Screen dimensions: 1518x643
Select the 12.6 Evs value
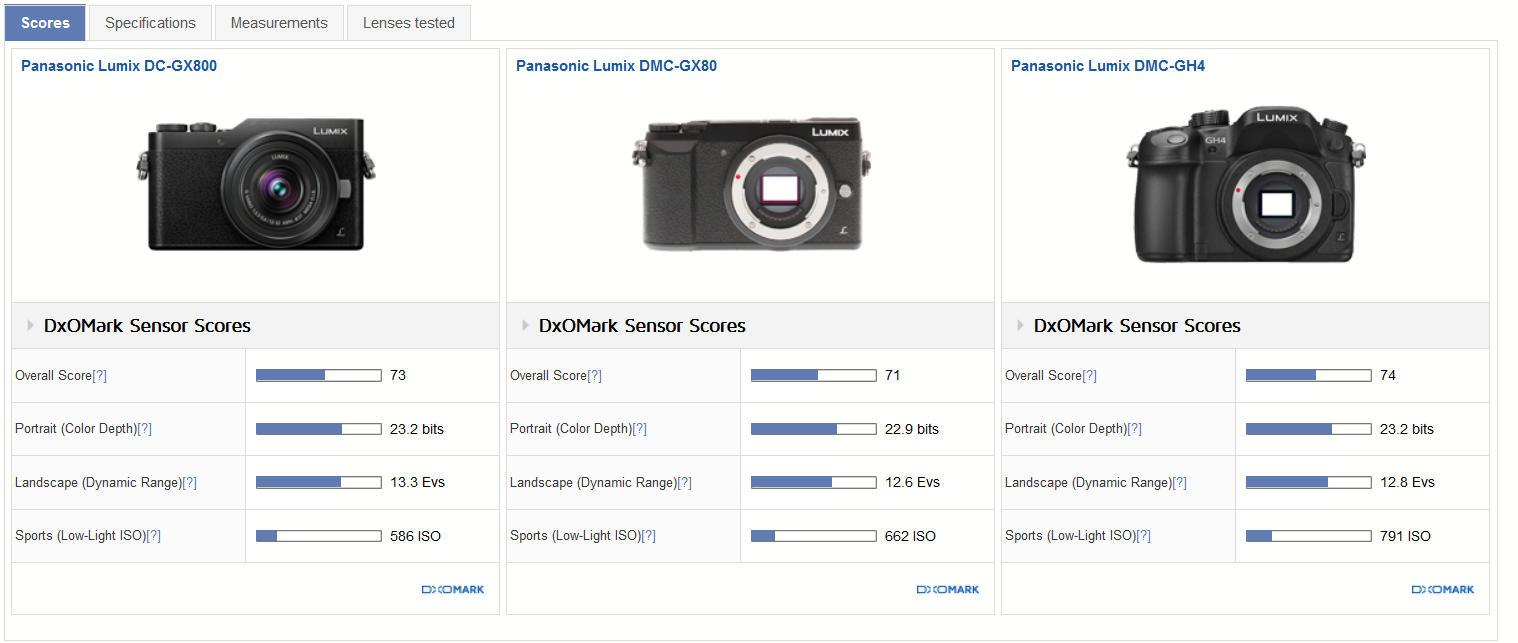[912, 482]
